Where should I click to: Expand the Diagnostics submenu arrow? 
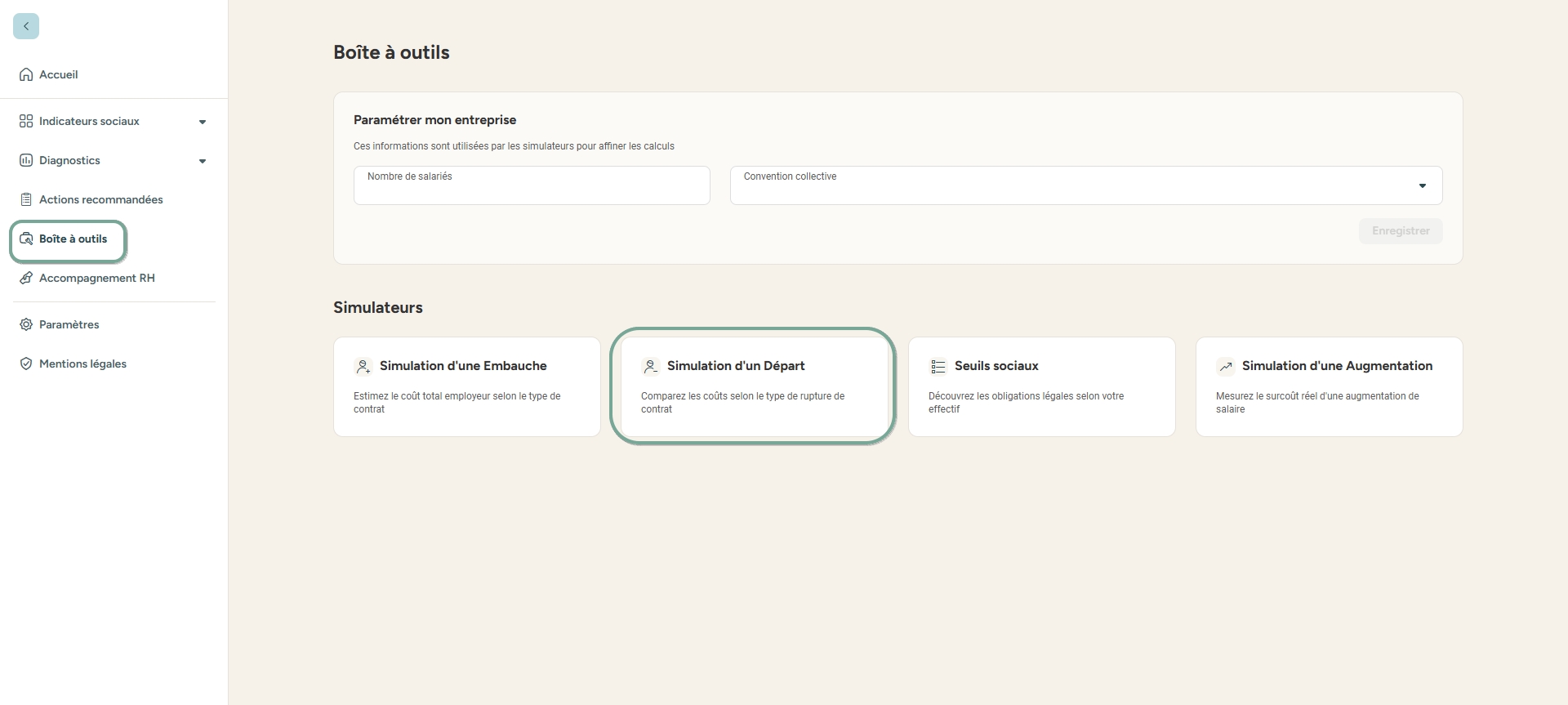(203, 161)
